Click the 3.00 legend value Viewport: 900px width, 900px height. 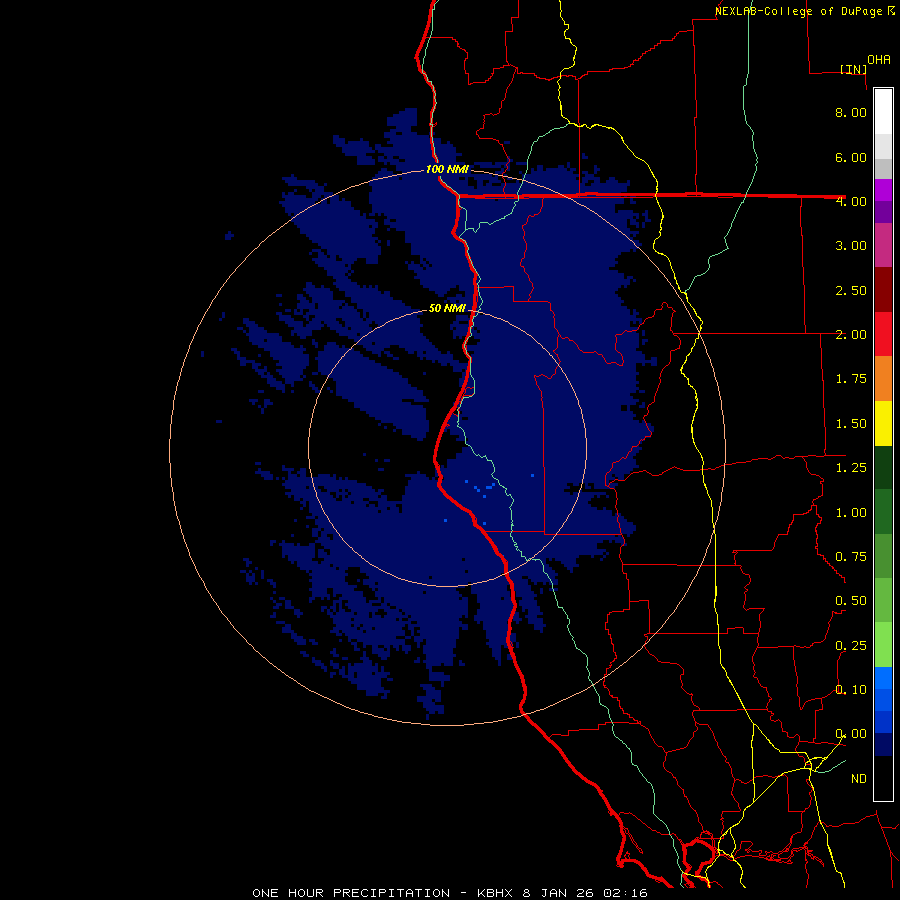point(851,246)
